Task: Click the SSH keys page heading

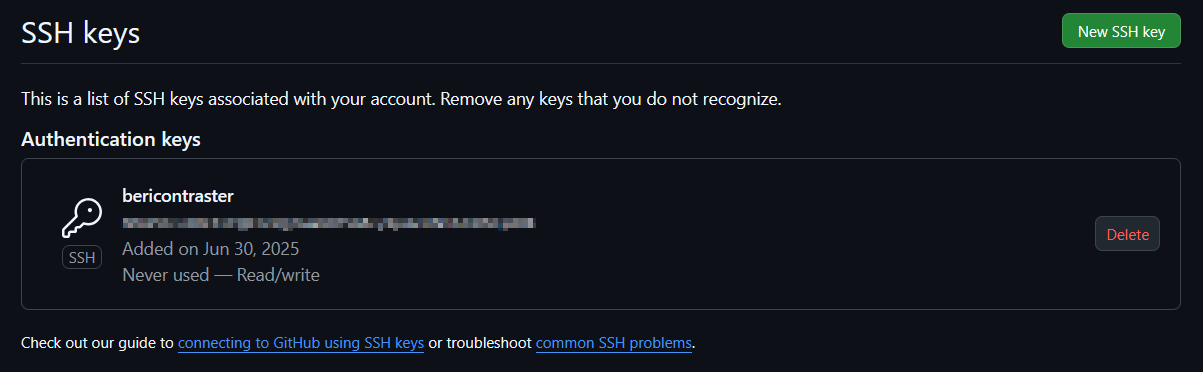Action: (81, 32)
